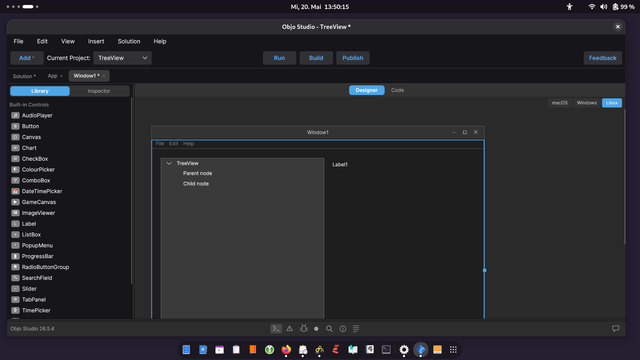
Task: Click the breakpoint dot icon in status bar
Action: coord(316,329)
